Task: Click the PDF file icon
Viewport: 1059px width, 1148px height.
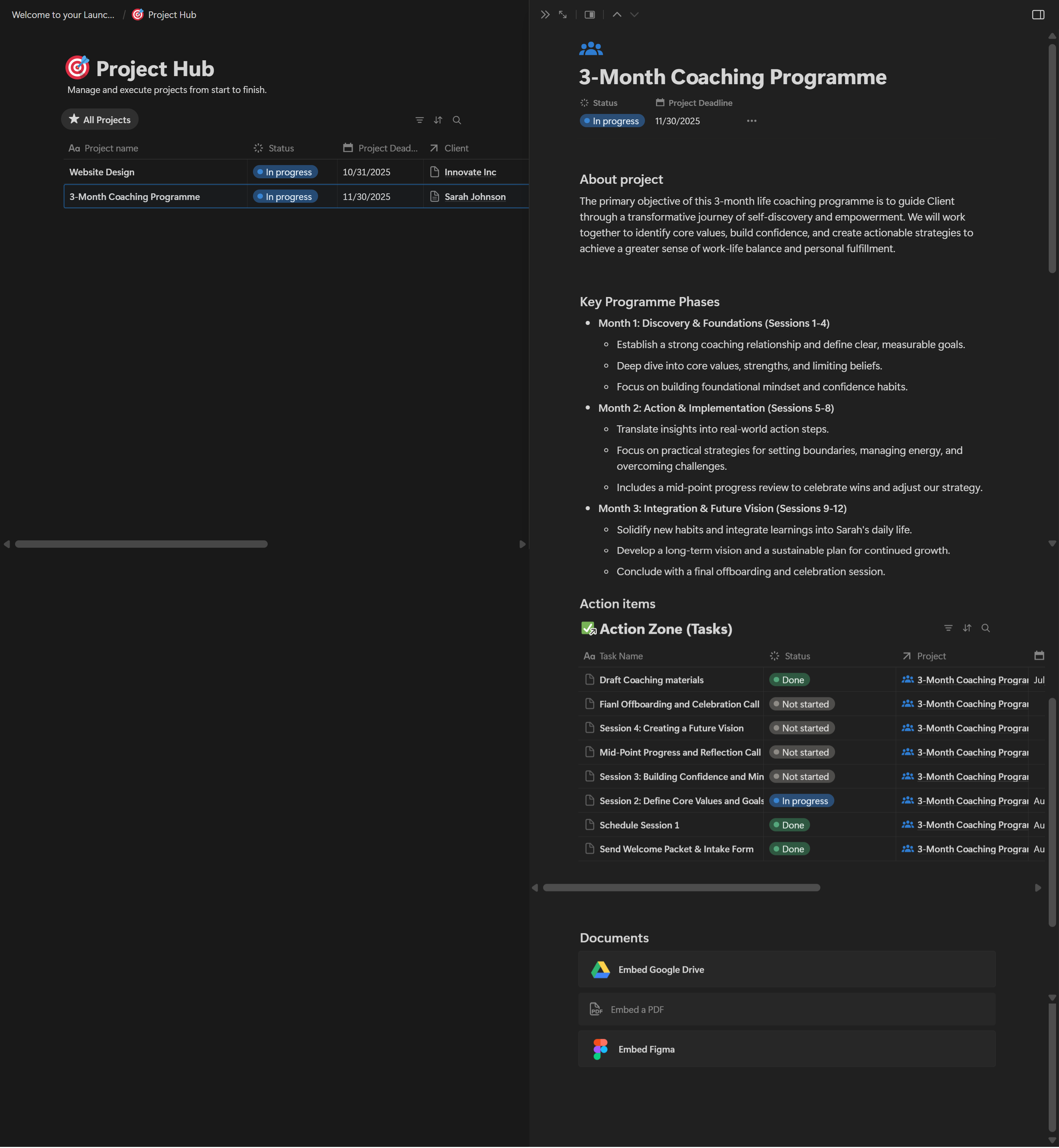Action: (596, 1009)
